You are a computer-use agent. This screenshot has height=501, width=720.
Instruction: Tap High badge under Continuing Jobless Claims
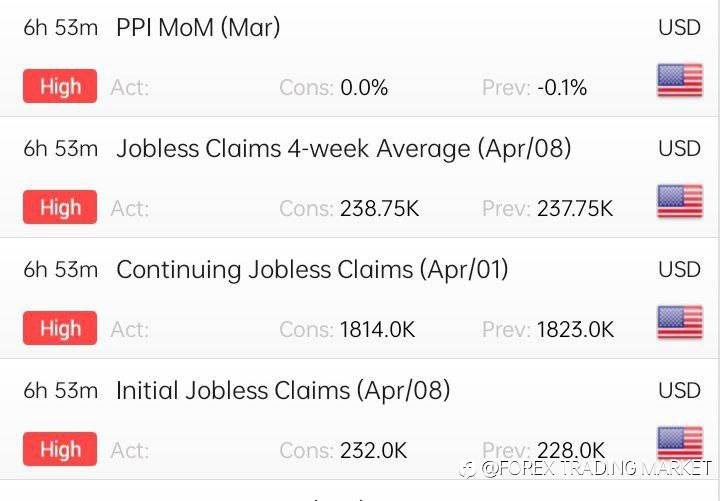click(60, 329)
